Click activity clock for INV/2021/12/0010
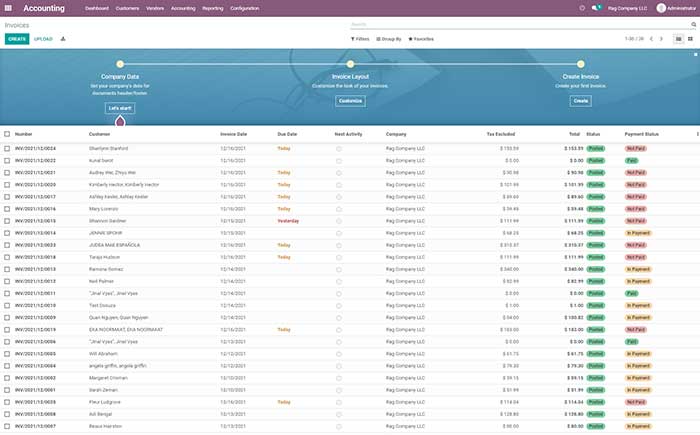The width and height of the screenshot is (700, 435). 339,305
